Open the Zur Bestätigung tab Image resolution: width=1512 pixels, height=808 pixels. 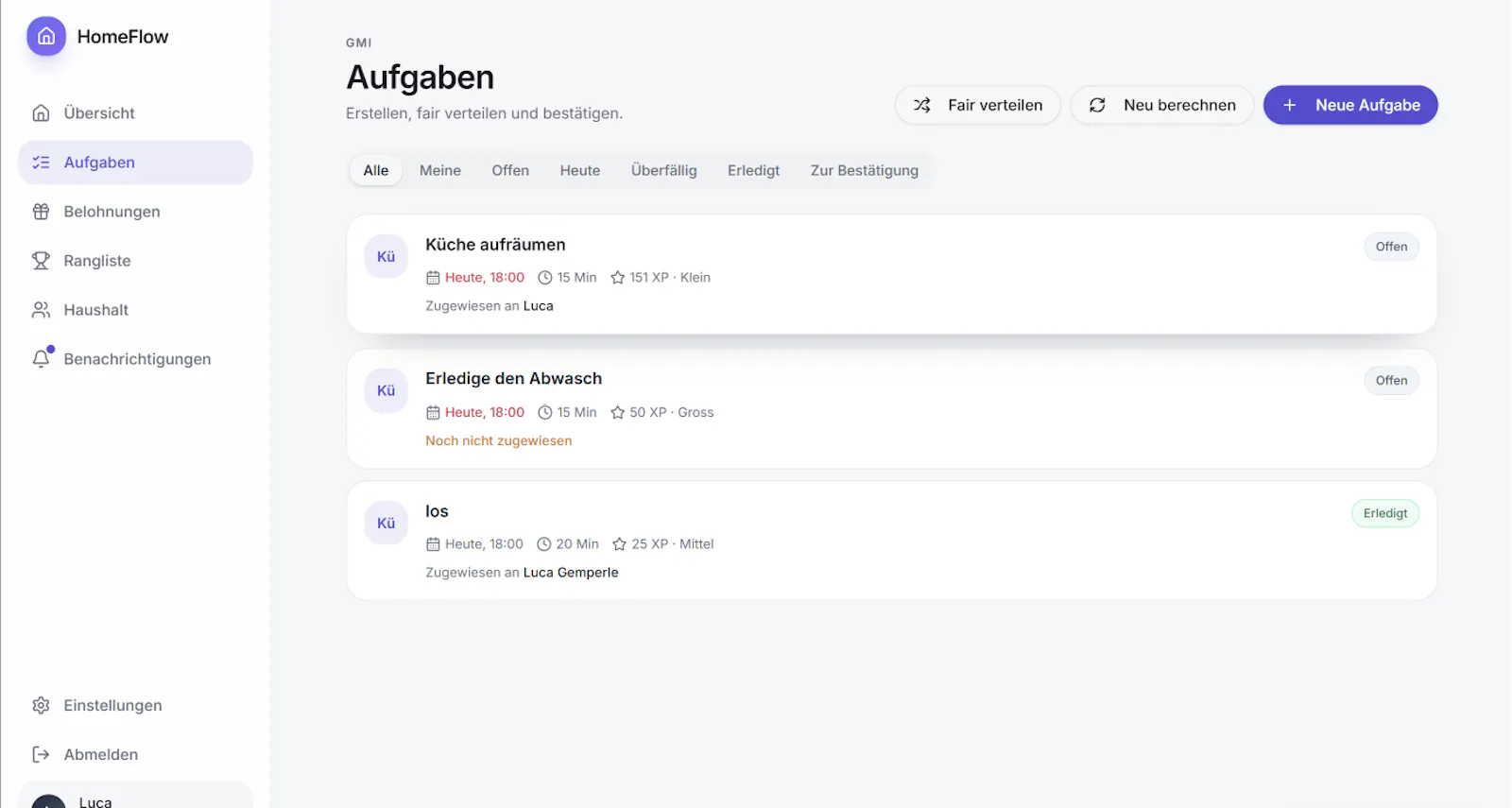(x=865, y=170)
